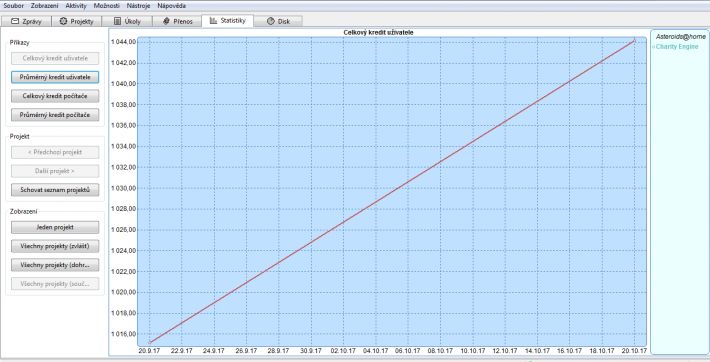
Task: Open the Možnosti menu
Action: tap(106, 6)
